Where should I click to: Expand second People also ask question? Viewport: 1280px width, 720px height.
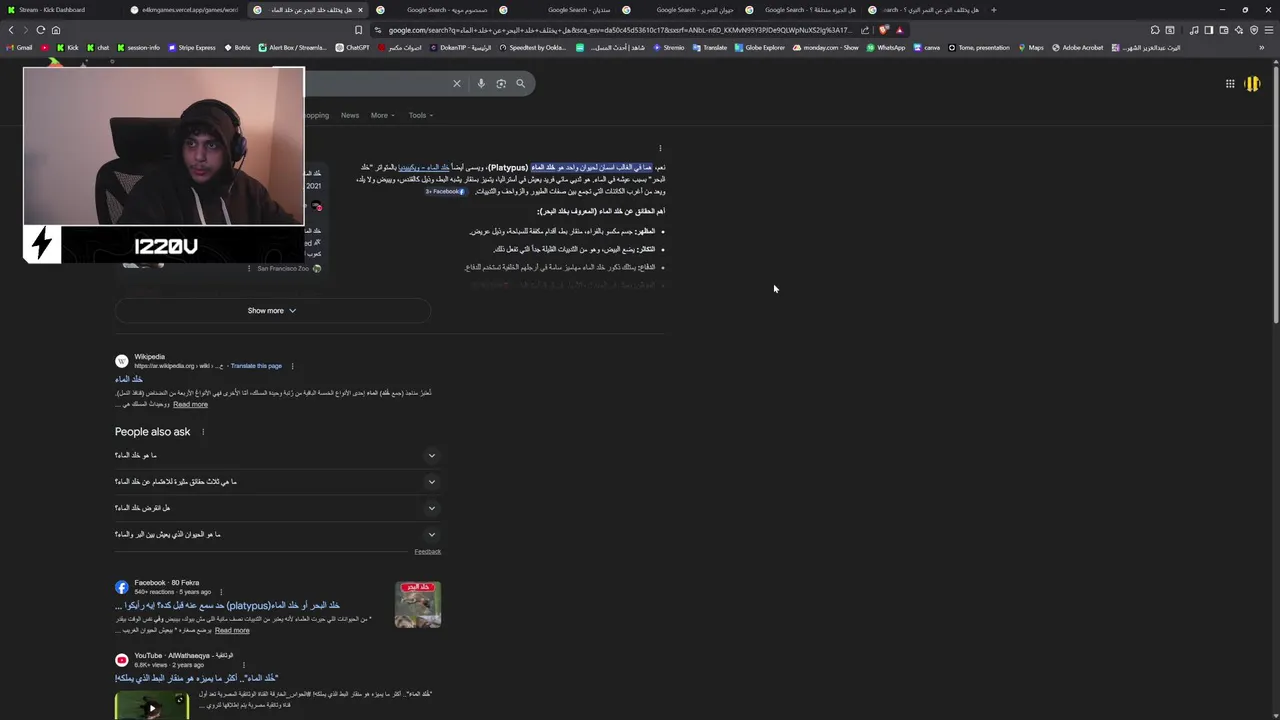[278, 482]
